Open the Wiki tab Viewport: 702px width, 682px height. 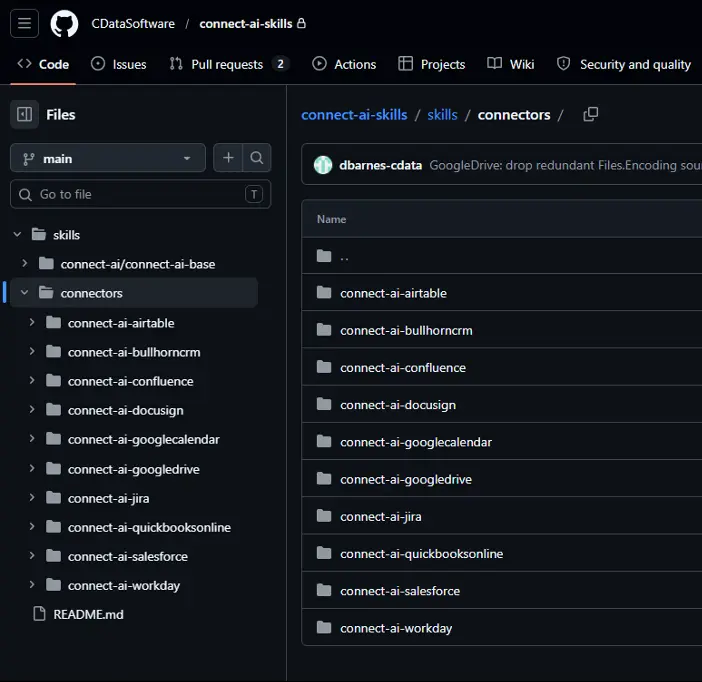[x=510, y=64]
